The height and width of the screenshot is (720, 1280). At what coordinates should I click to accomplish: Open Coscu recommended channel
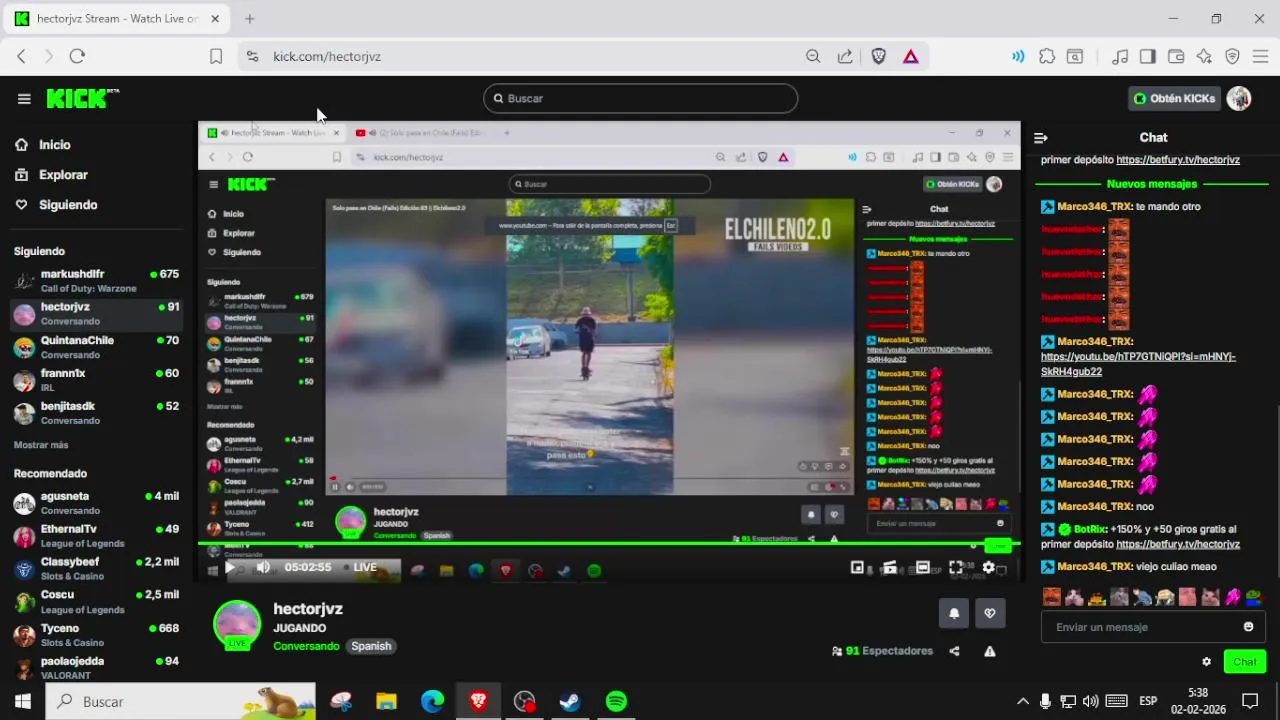[96, 602]
